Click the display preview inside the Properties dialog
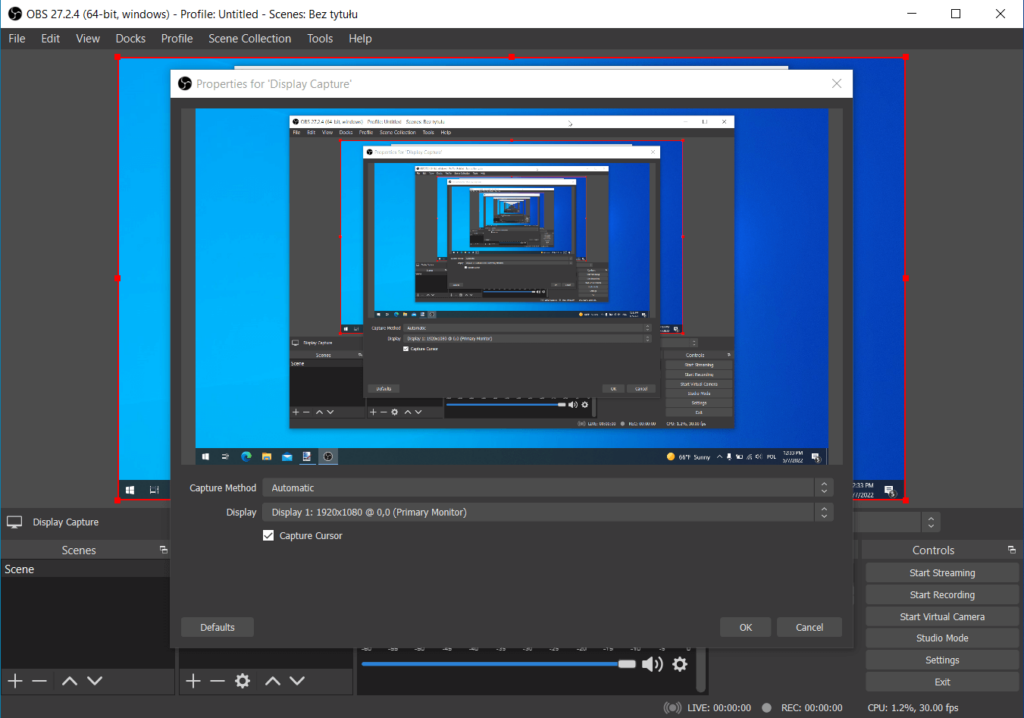The image size is (1024, 718). [512, 287]
